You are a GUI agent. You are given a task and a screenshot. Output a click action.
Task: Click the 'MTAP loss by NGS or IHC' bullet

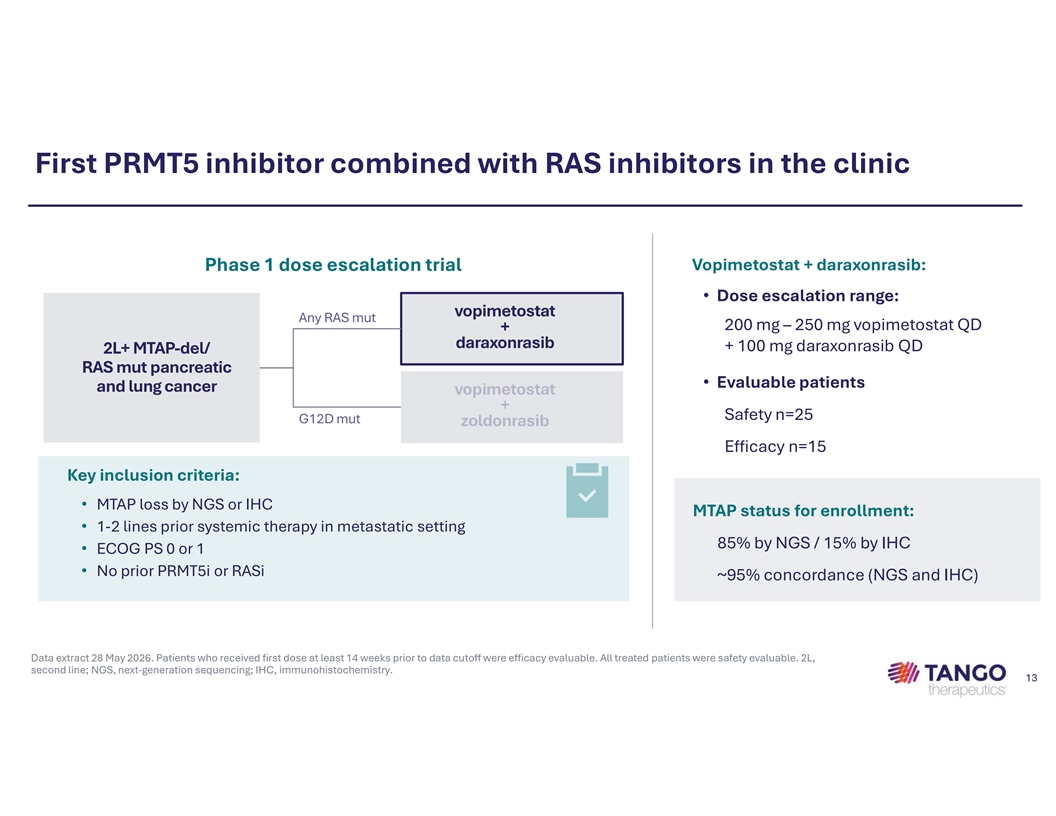[185, 504]
